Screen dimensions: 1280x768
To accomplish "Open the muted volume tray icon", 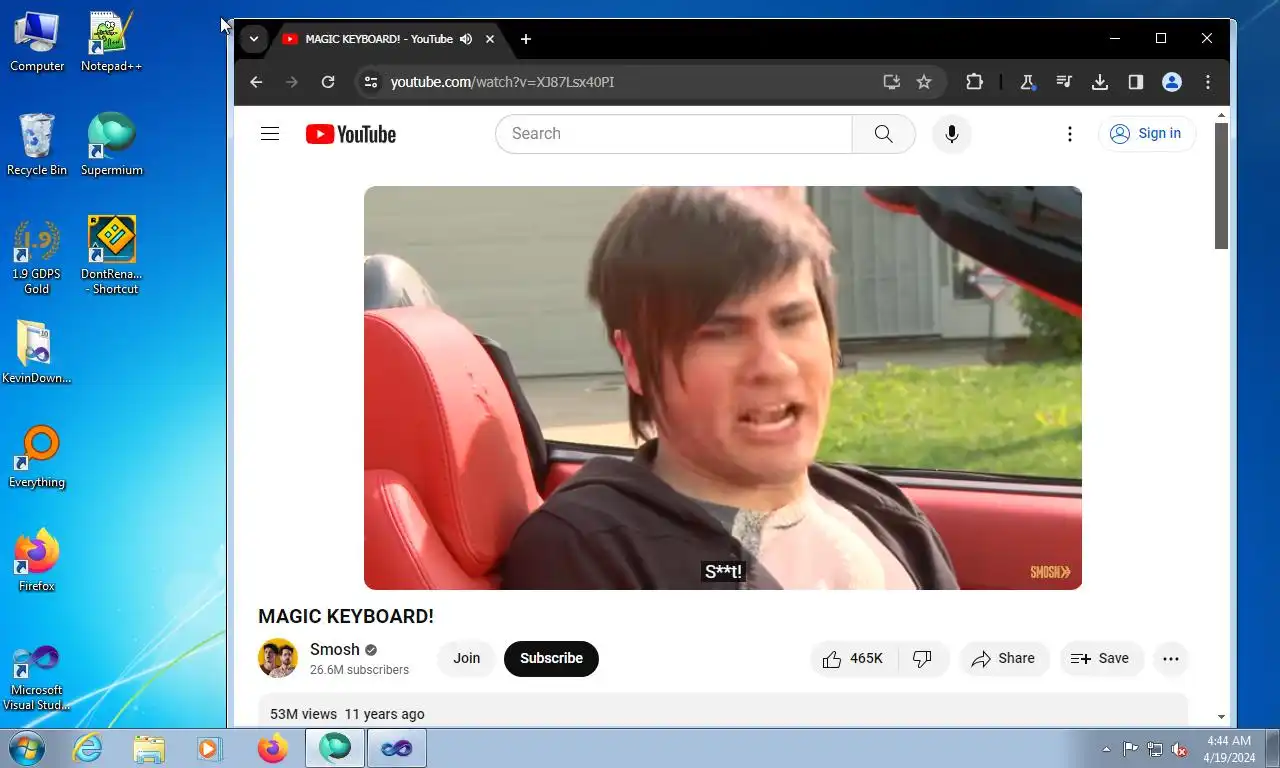I will coord(1179,749).
